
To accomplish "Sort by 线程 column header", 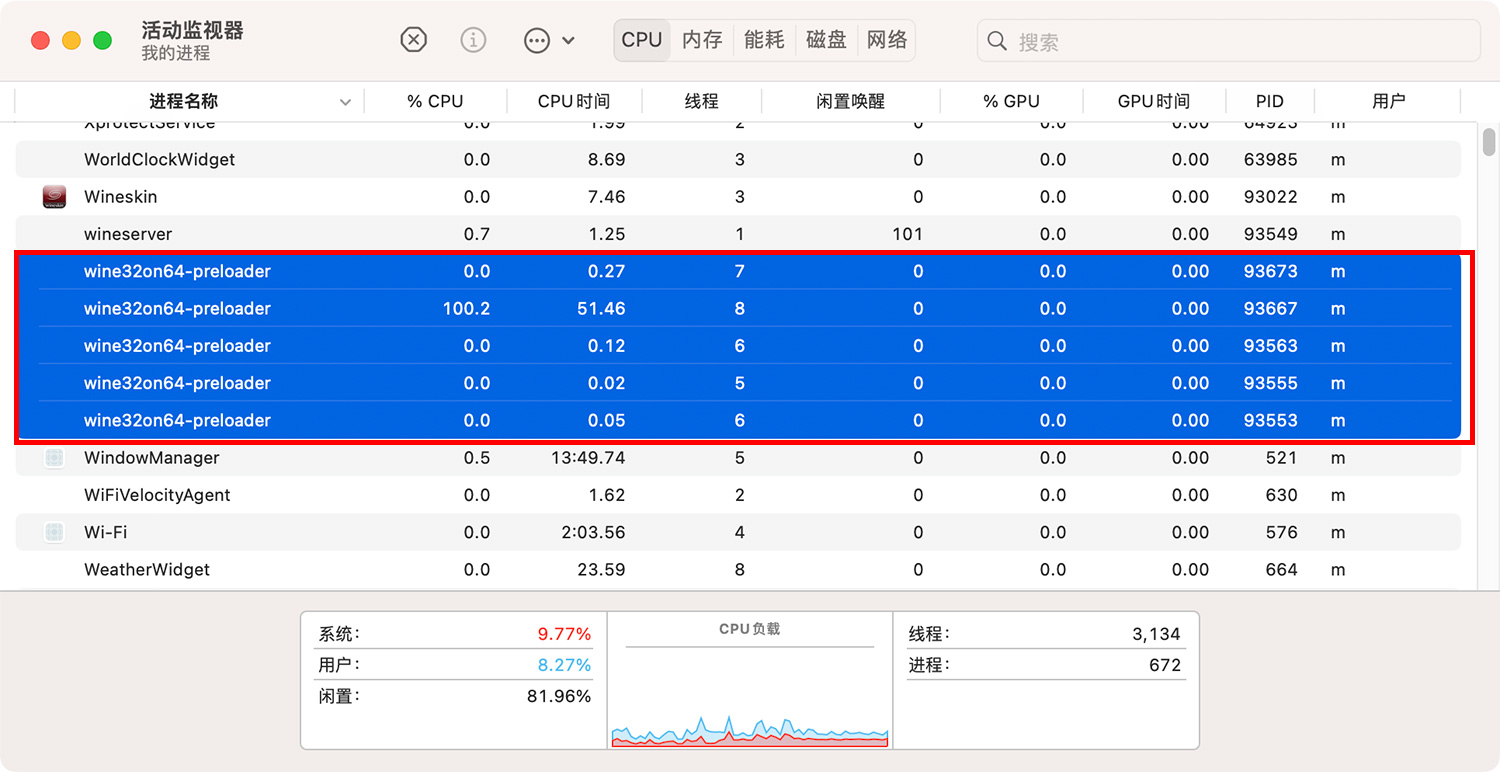I will [x=702, y=101].
